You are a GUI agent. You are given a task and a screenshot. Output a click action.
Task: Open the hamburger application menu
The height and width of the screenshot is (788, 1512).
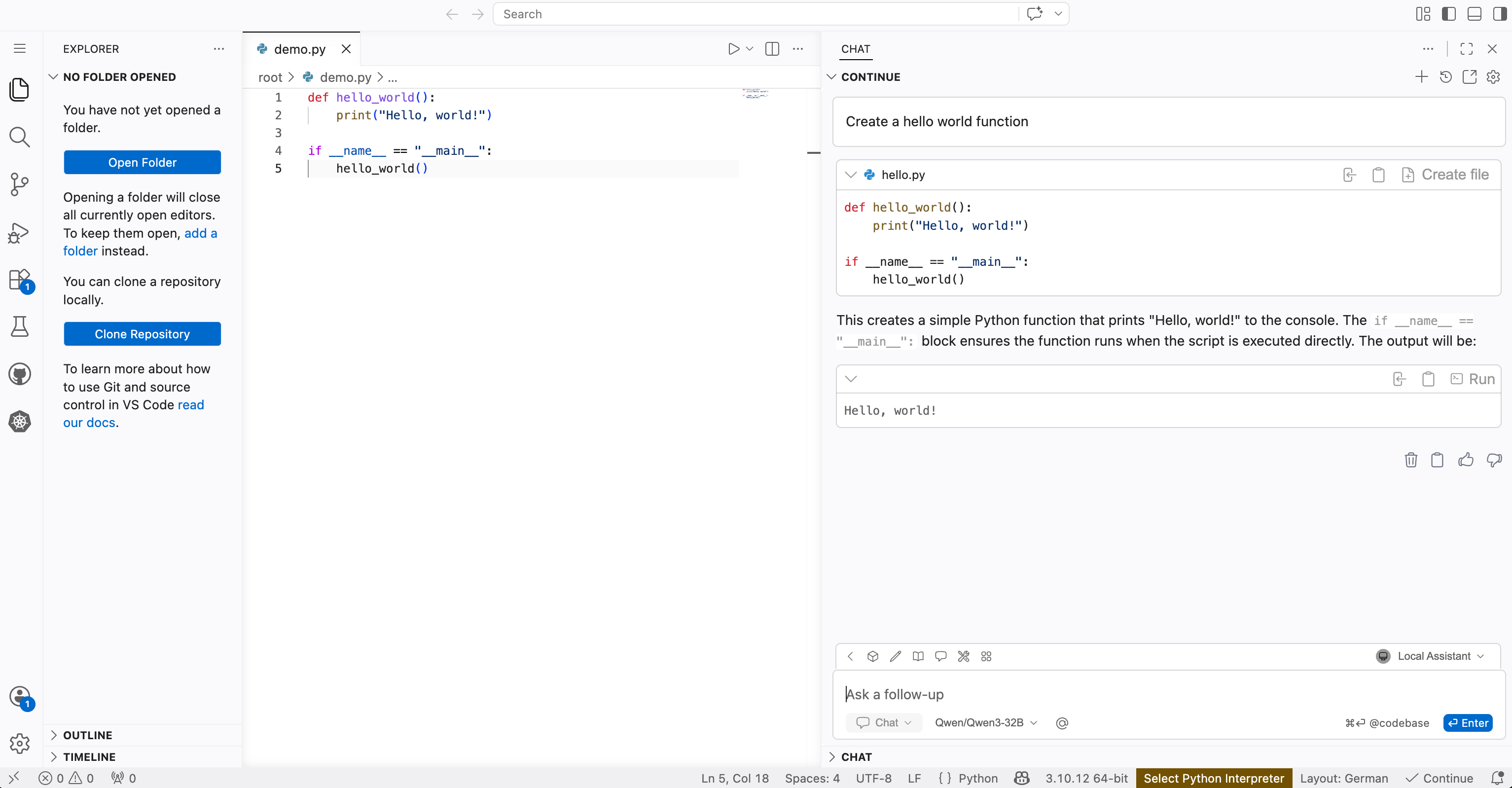(20, 49)
